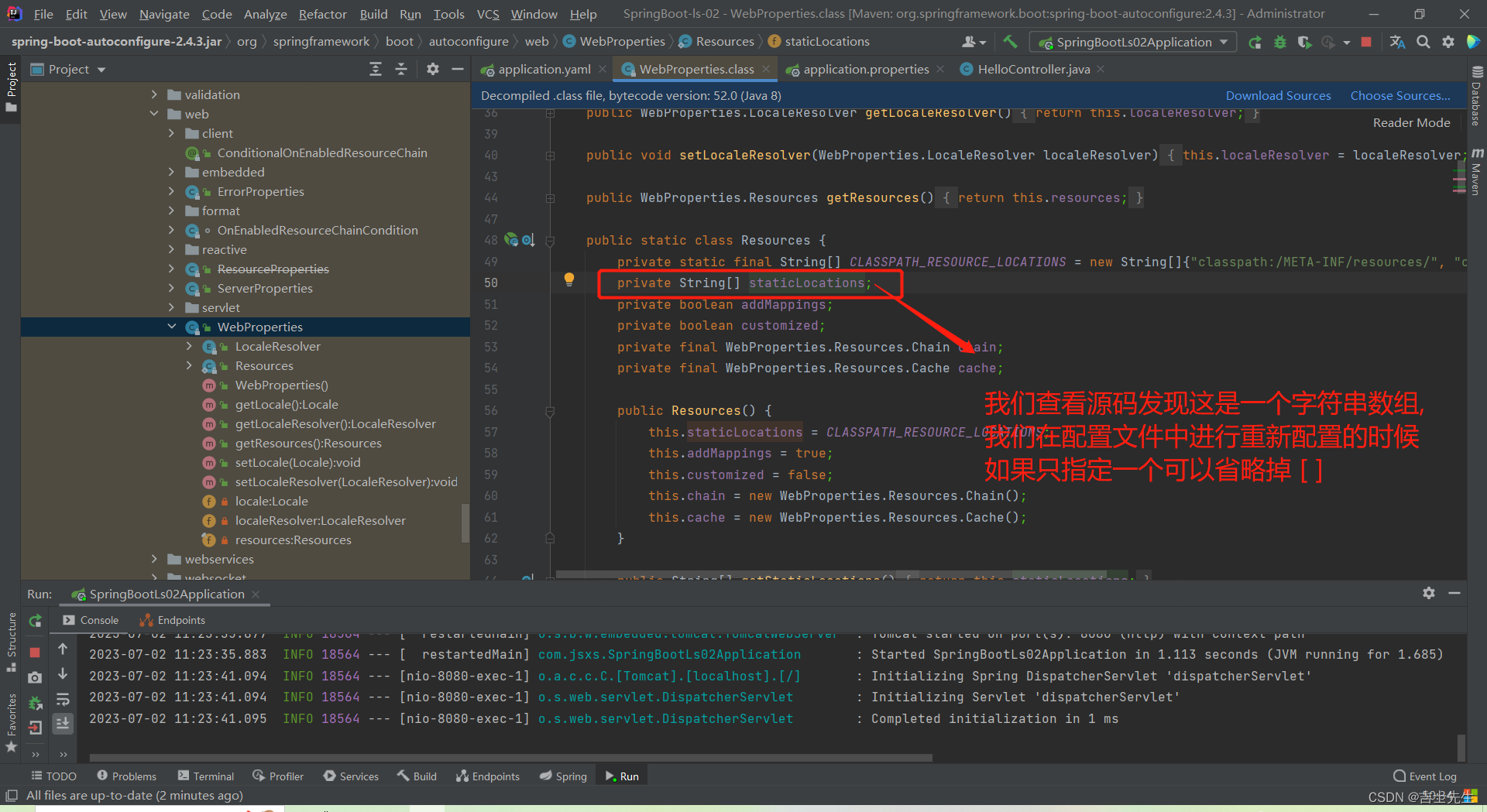1487x812 pixels.
Task: Hide the Project panel with minus icon
Action: pos(458,69)
